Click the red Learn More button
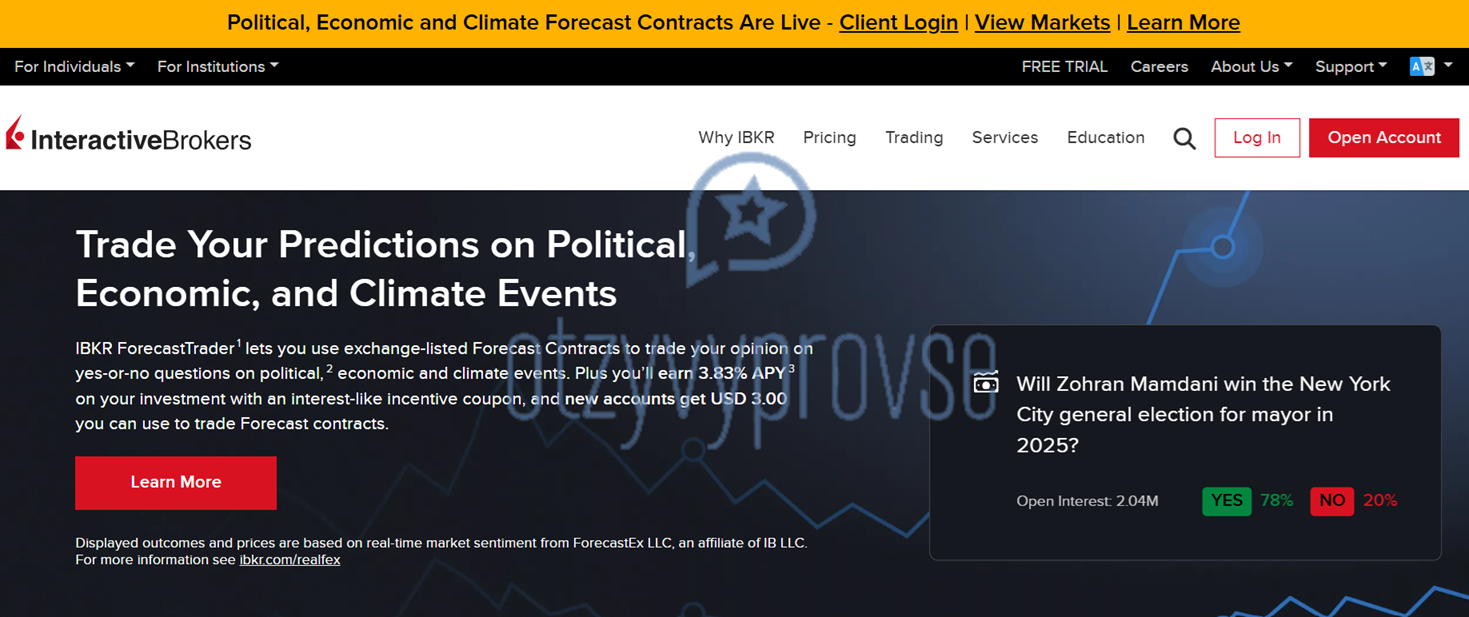The image size is (1469, 617). click(x=176, y=483)
